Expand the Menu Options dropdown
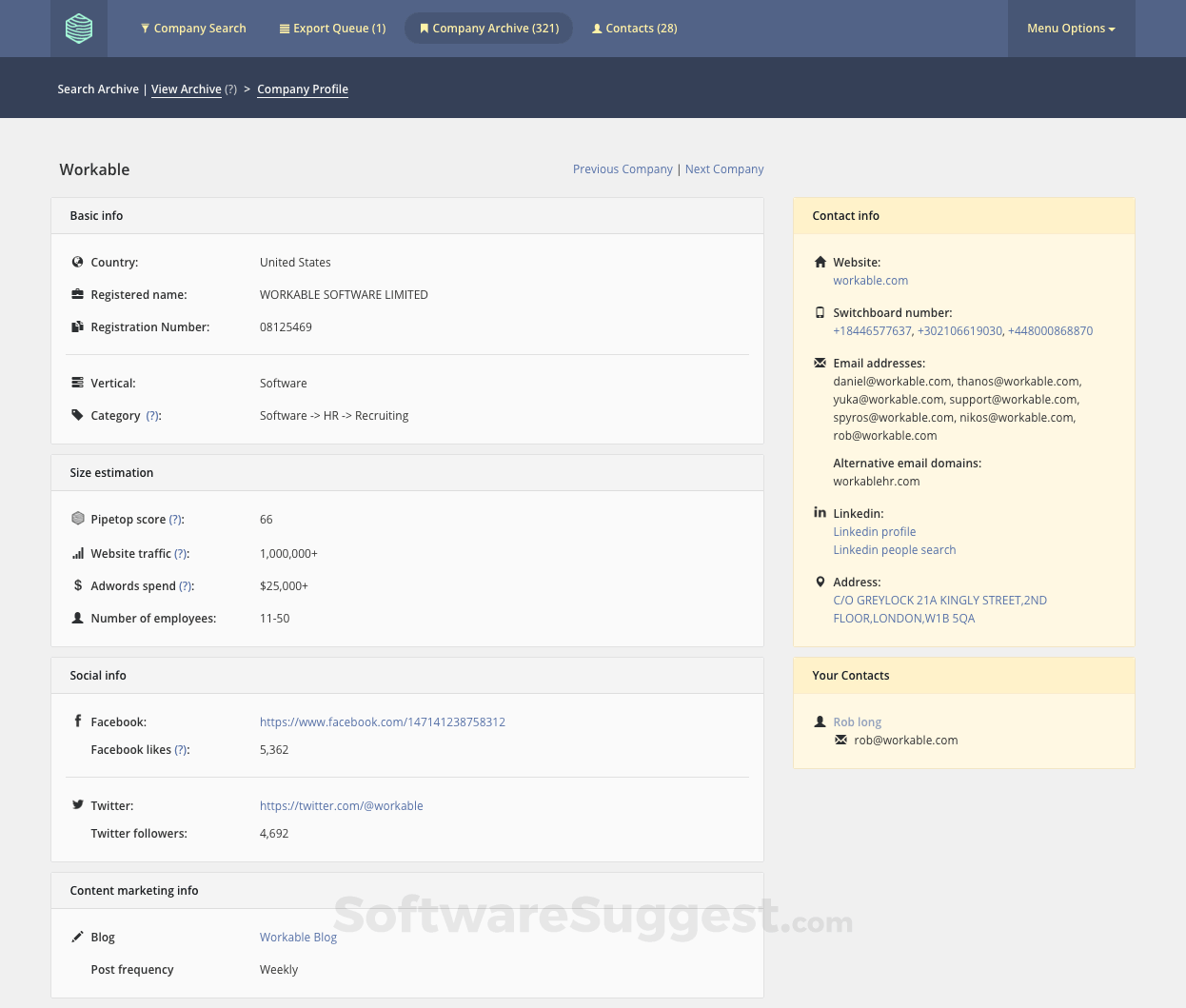This screenshot has height=1008, width=1186. pyautogui.click(x=1071, y=29)
